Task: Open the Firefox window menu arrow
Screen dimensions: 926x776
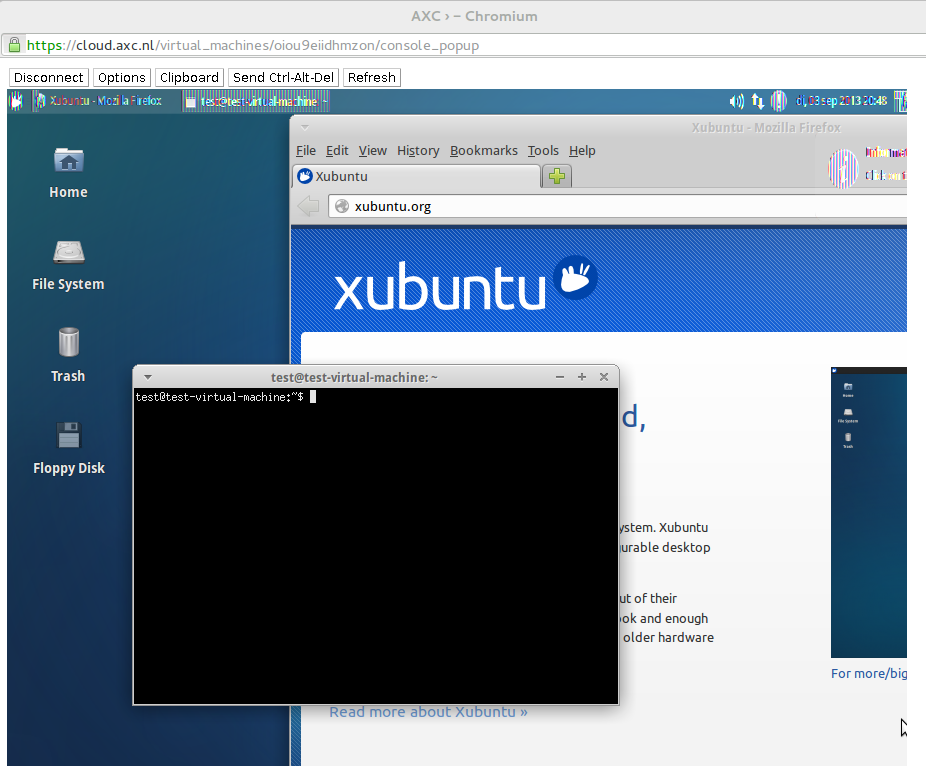Action: click(304, 128)
